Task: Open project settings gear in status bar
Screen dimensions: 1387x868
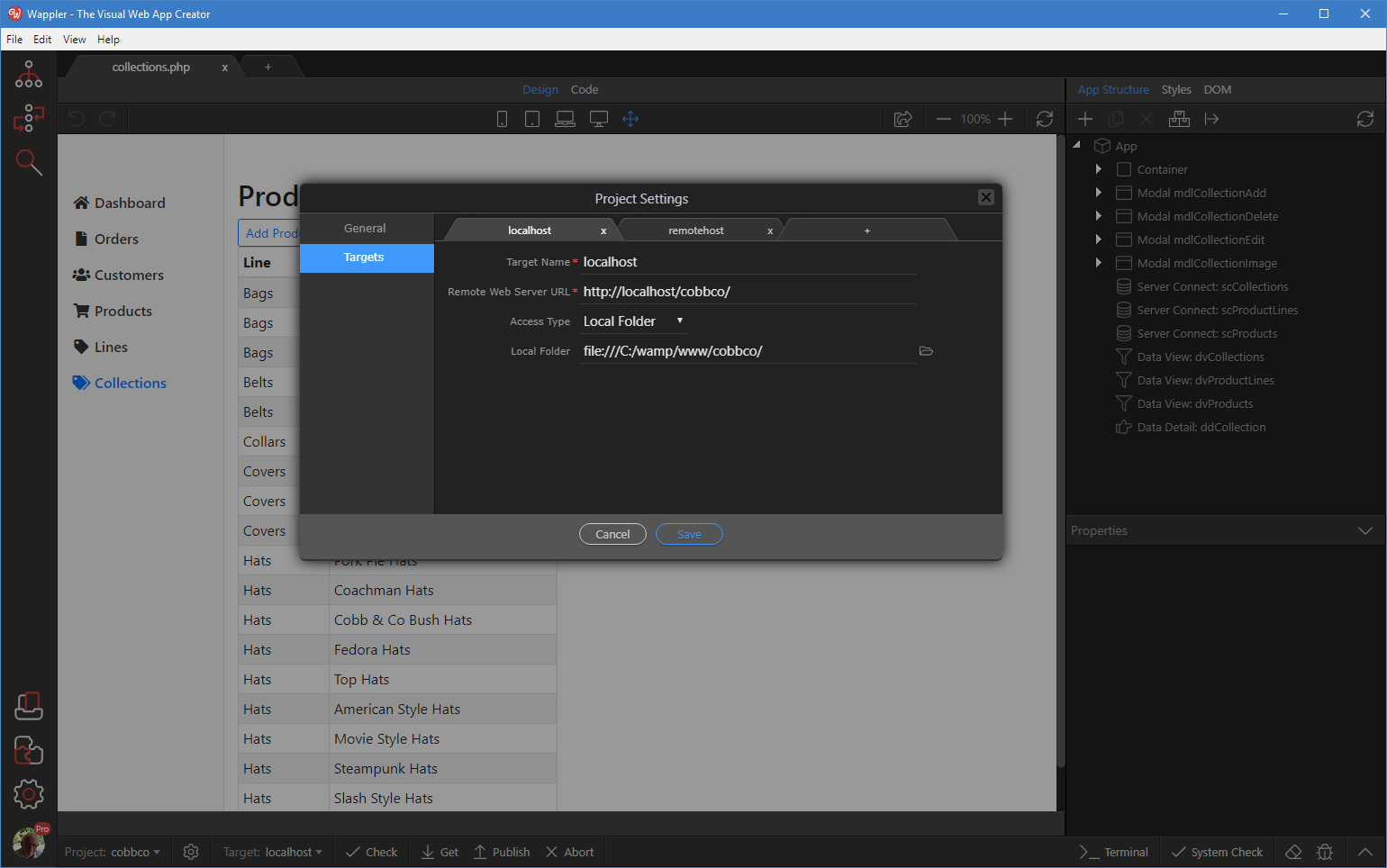Action: (191, 852)
